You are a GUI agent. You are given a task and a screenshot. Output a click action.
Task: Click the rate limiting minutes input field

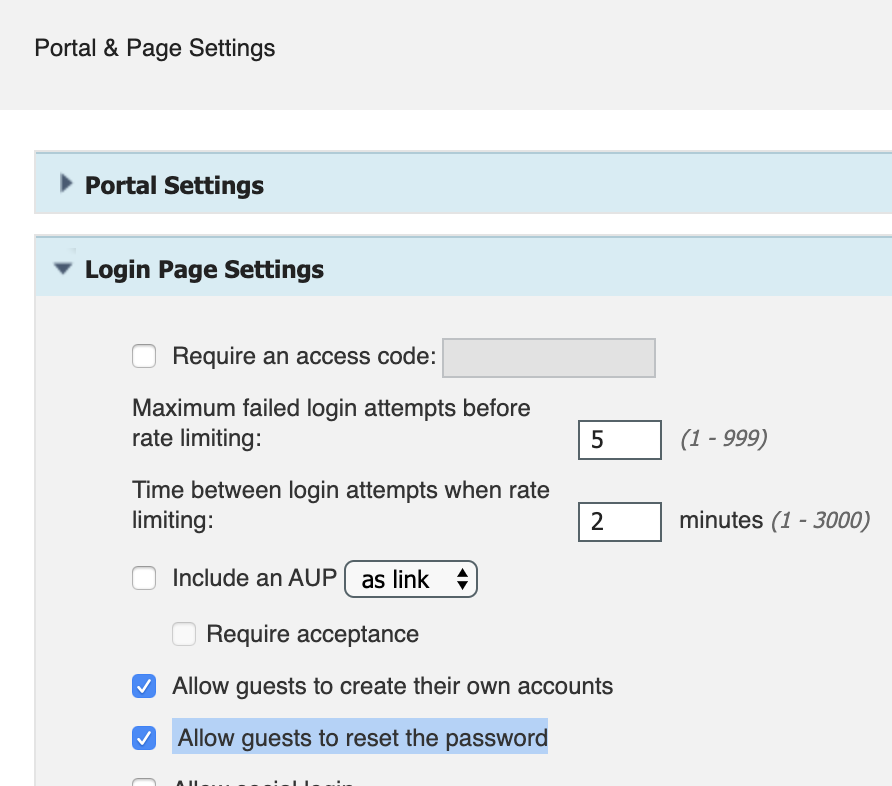coord(619,521)
